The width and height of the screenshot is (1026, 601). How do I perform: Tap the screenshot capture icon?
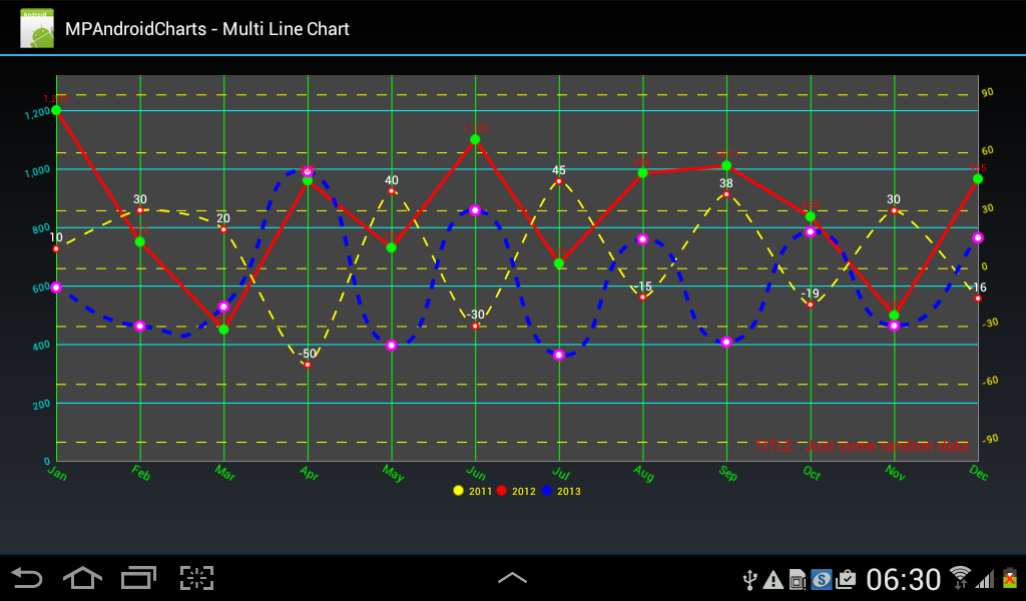tap(197, 578)
